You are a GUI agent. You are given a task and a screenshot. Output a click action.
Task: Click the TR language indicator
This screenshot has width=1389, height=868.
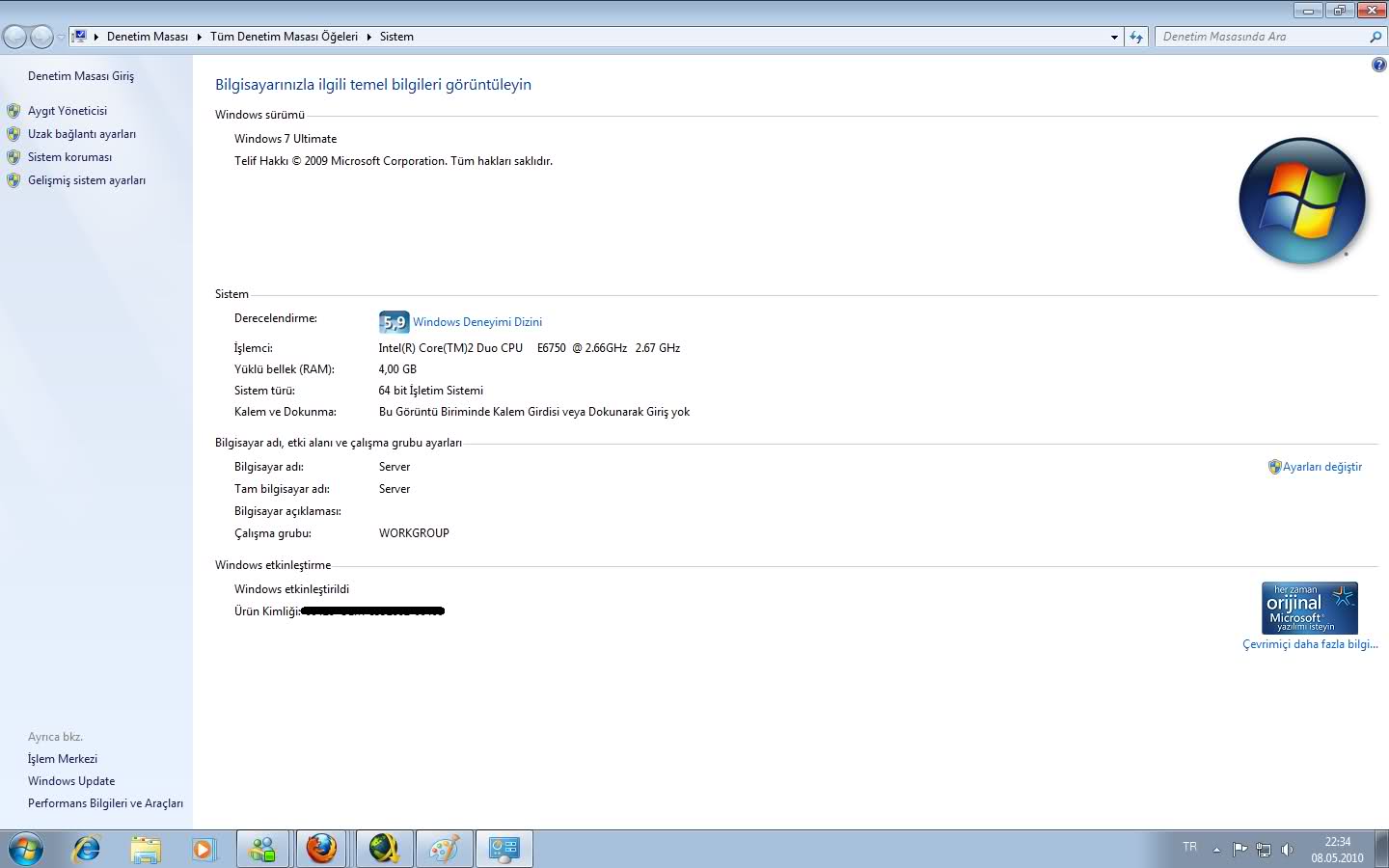point(1189,847)
